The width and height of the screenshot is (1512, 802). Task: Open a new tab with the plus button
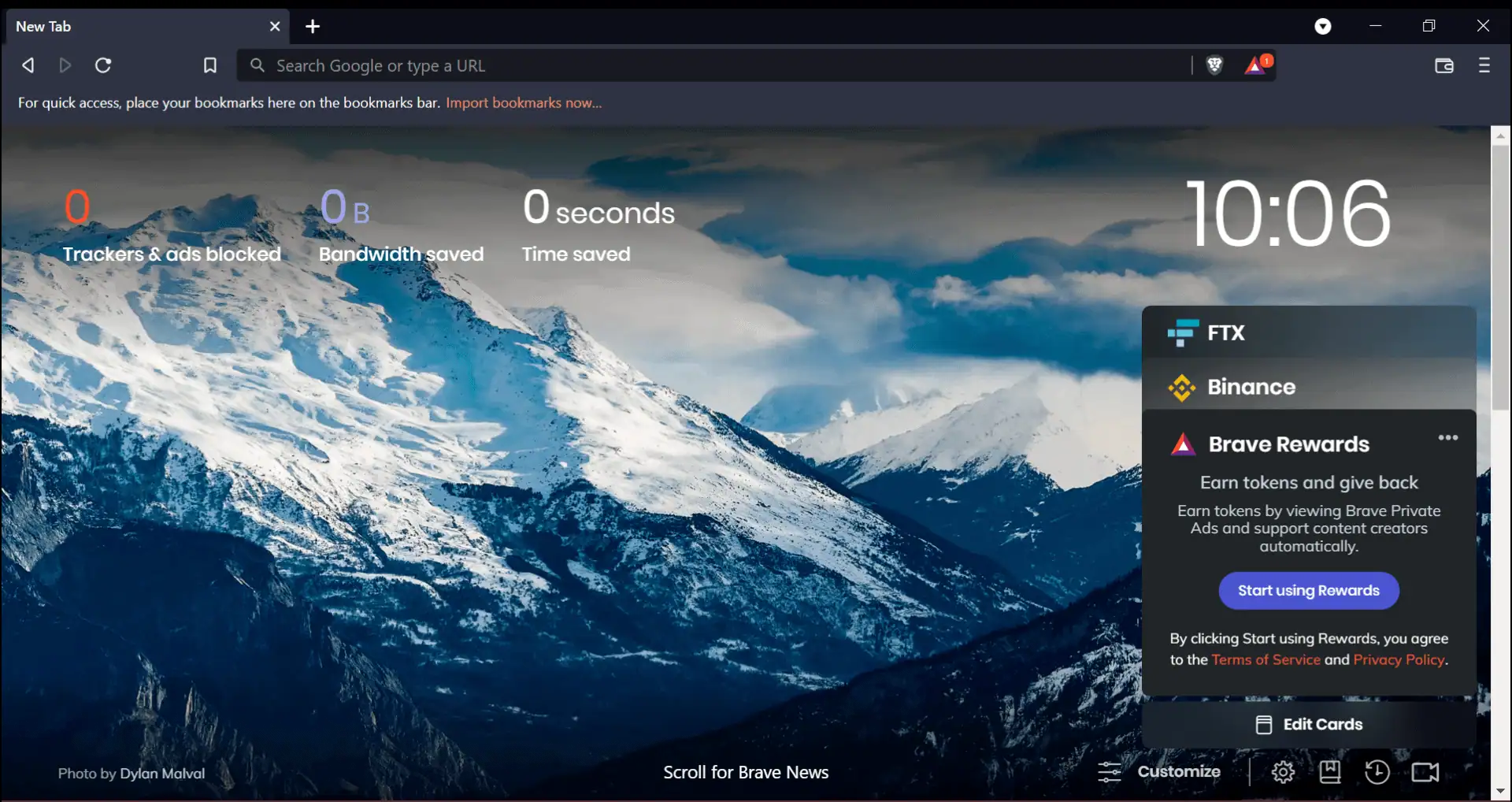[313, 26]
